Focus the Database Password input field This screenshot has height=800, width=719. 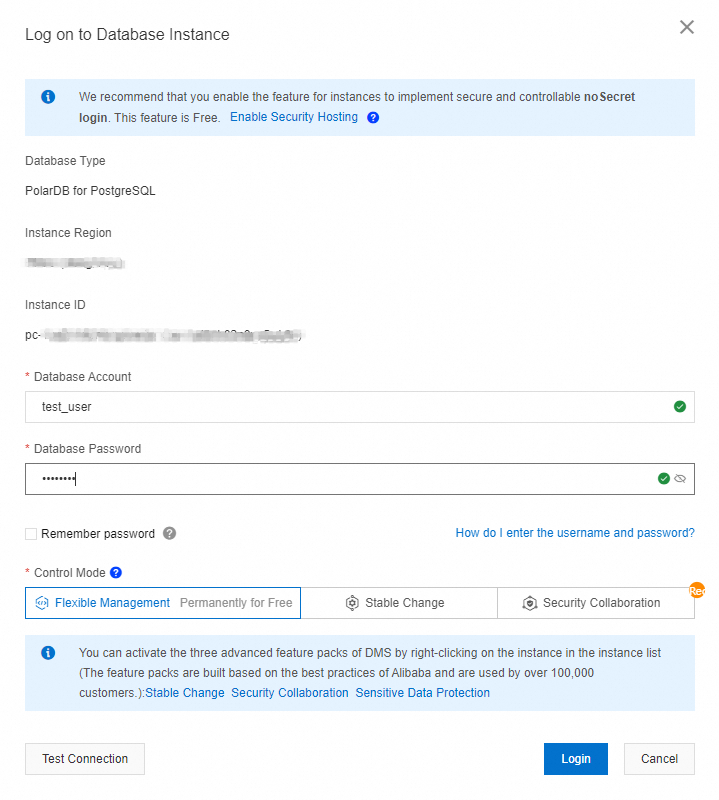point(360,479)
